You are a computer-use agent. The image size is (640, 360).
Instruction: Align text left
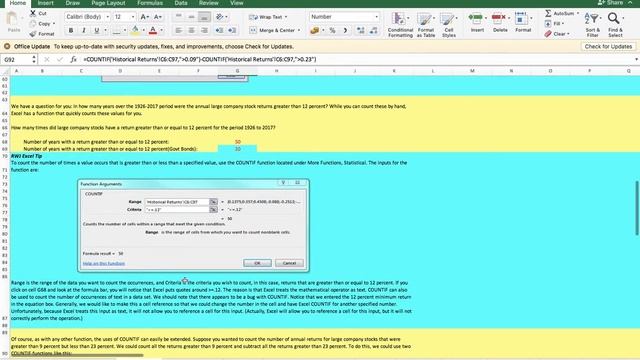point(178,30)
